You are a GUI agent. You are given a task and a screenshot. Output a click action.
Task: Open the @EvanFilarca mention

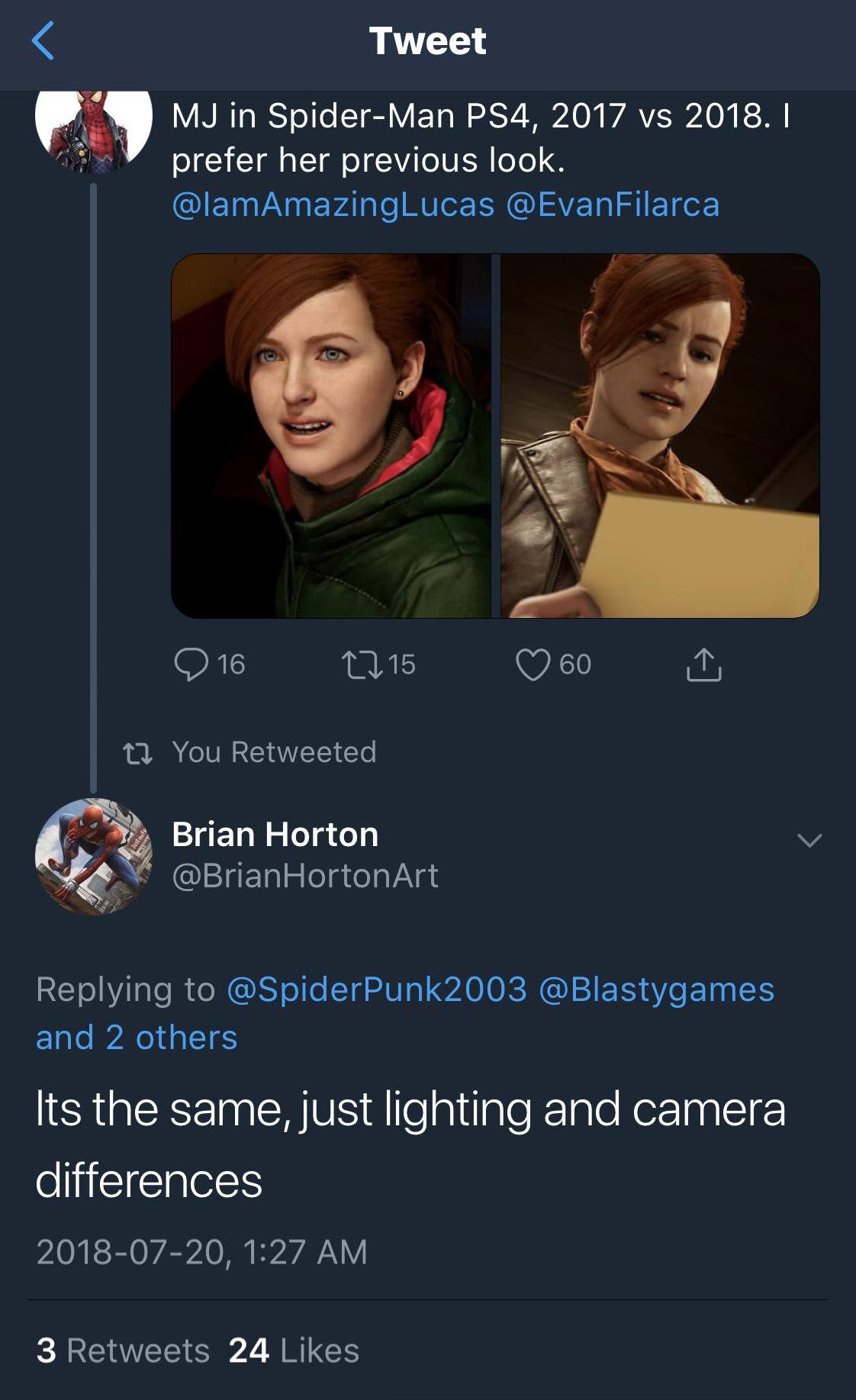613,204
